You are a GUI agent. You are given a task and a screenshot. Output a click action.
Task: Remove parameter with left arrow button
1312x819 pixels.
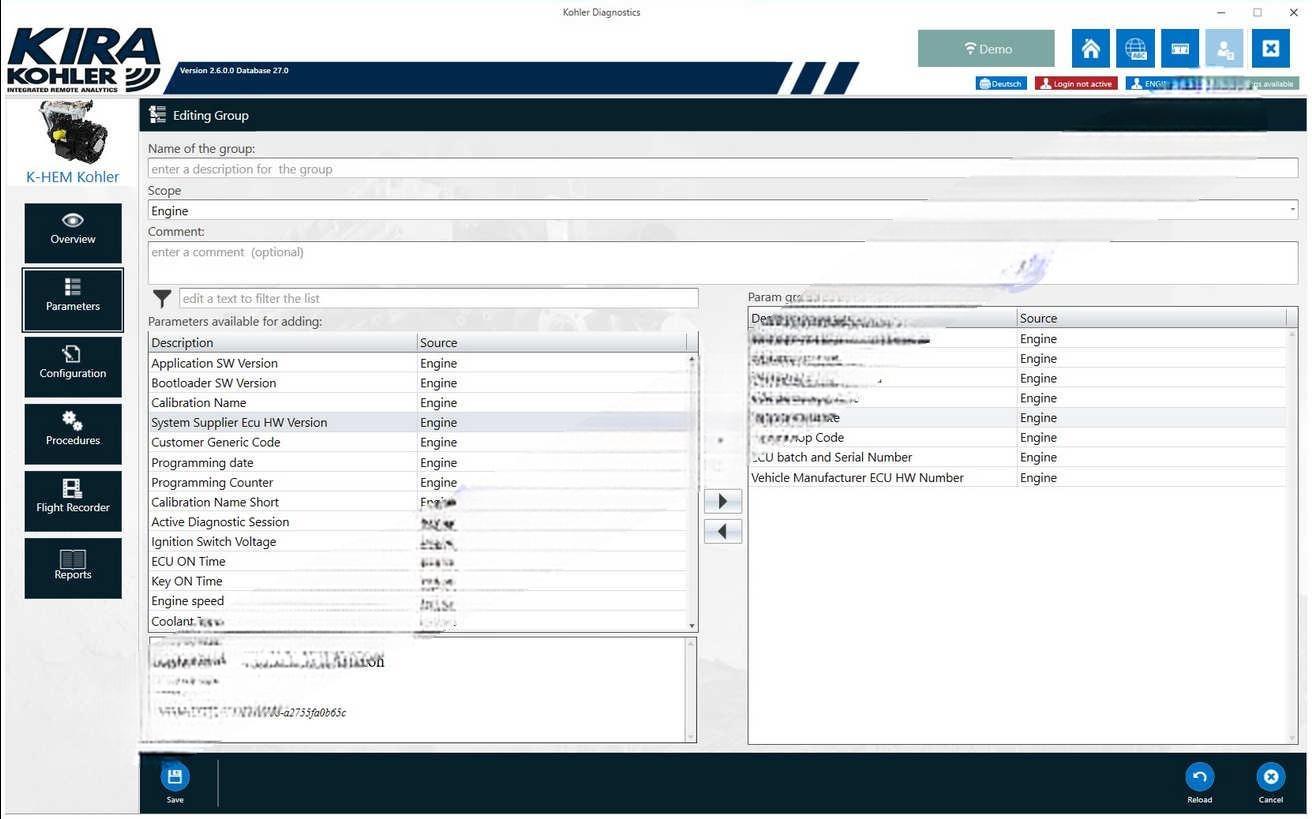723,532
